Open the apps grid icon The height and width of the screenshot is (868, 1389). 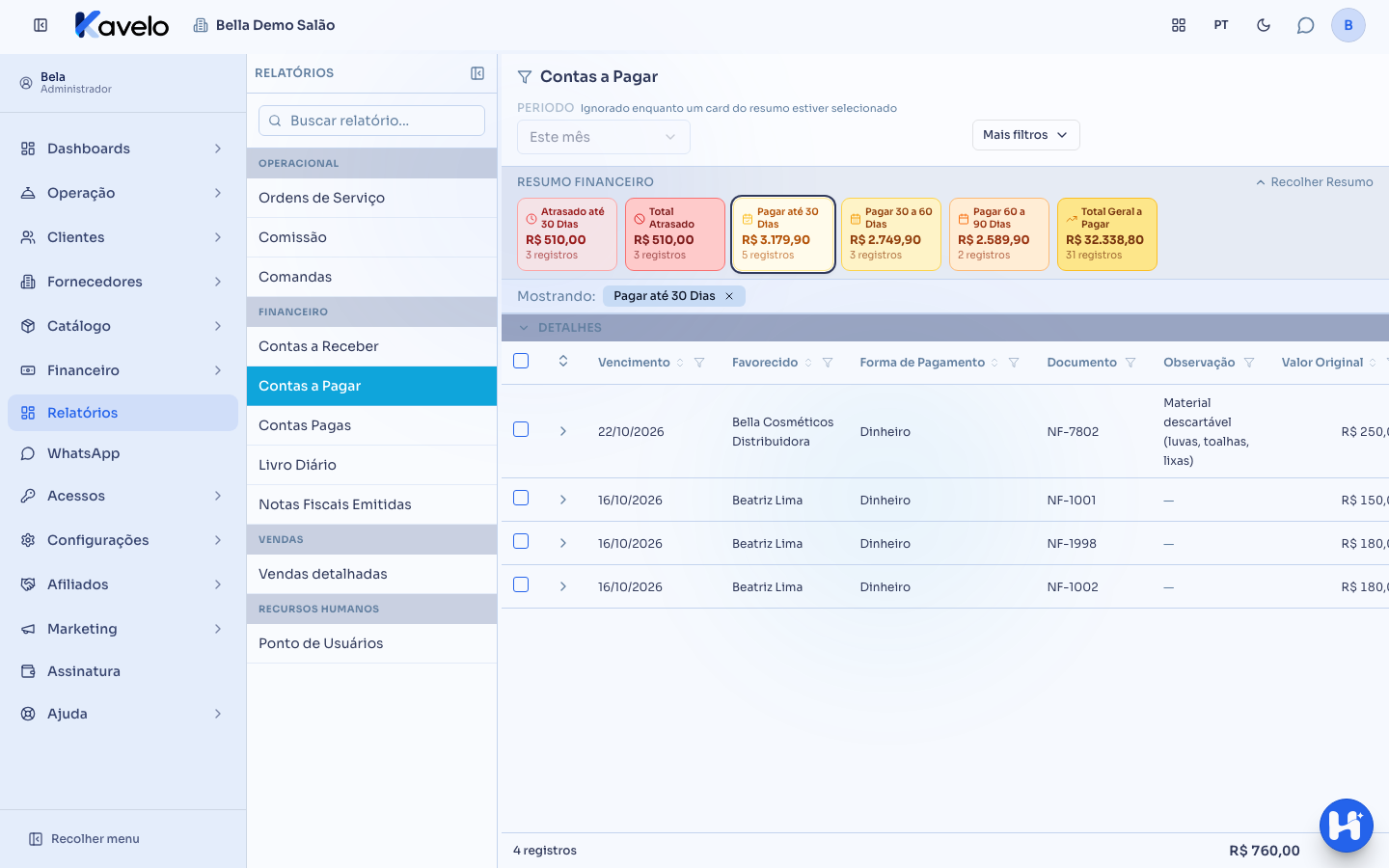click(1179, 25)
